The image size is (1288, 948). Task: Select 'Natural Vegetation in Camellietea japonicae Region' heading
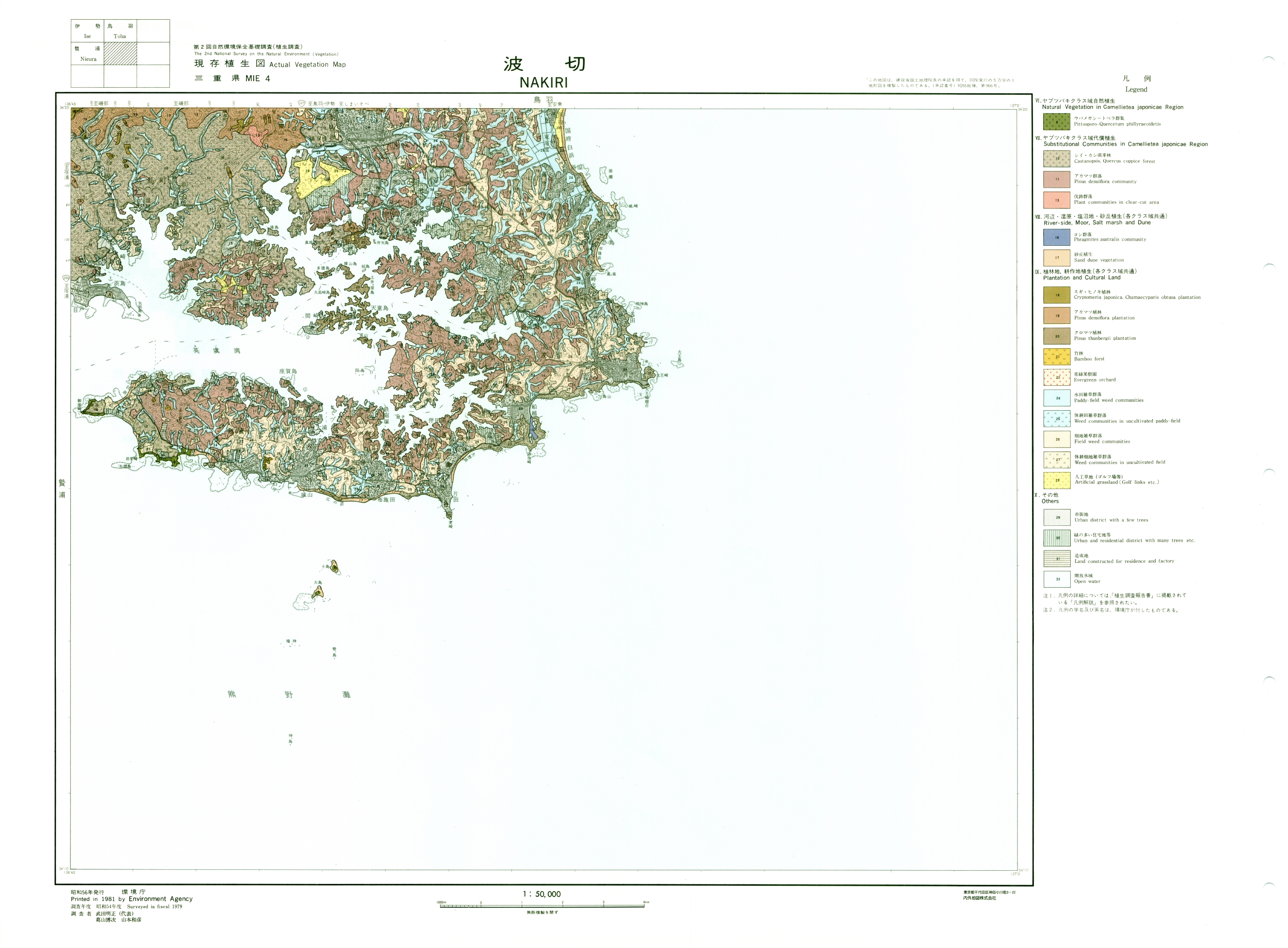pos(1112,107)
